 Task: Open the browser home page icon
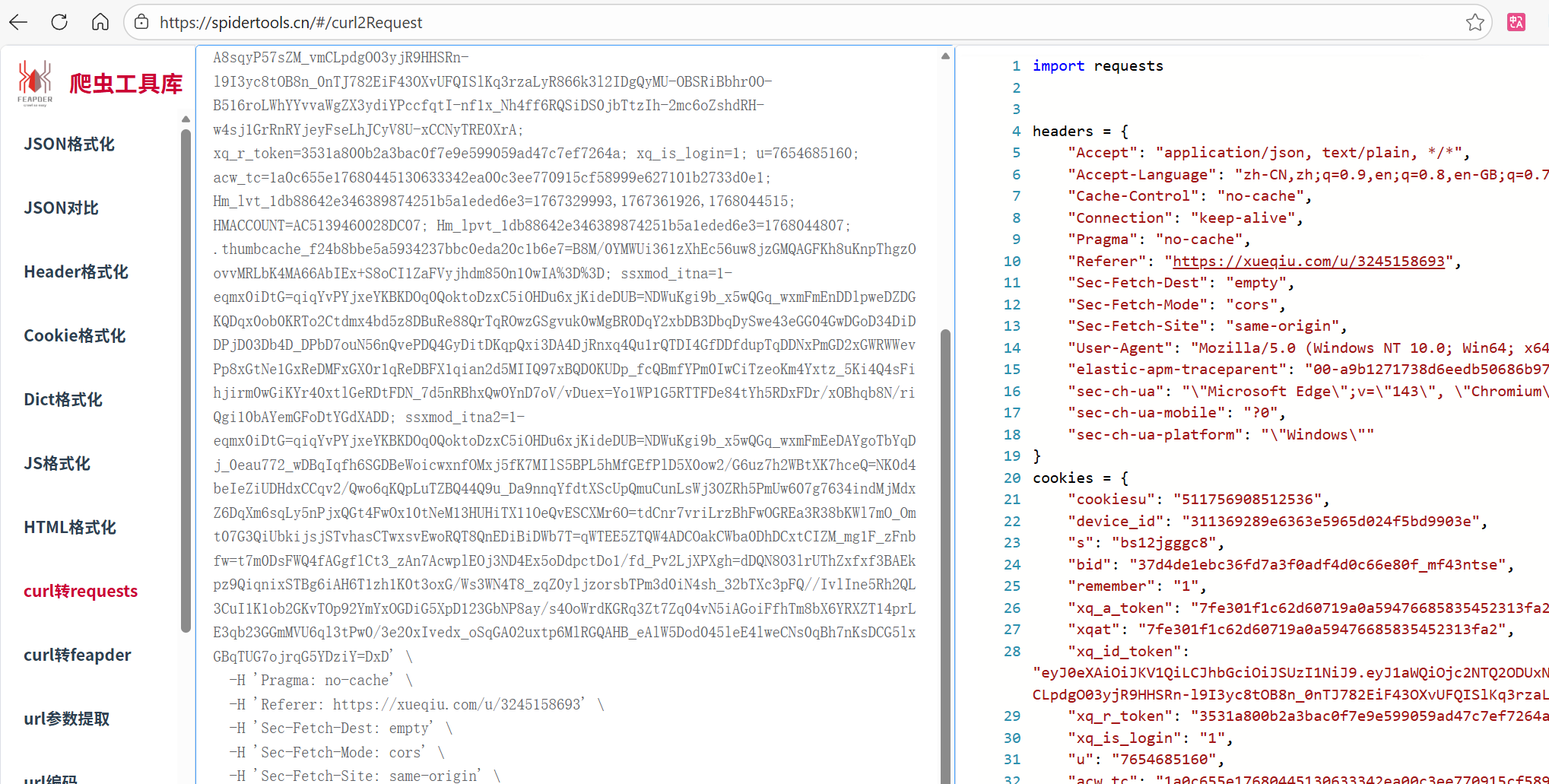[100, 22]
